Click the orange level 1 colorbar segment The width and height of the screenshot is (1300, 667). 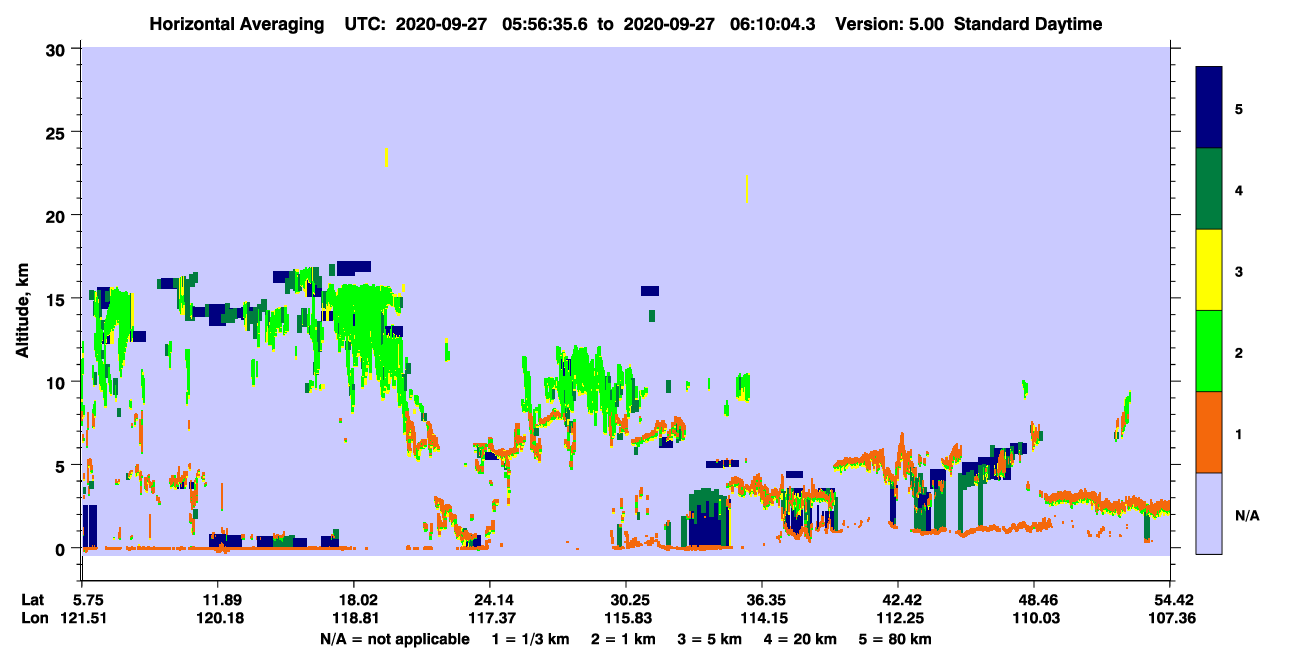coord(1209,432)
